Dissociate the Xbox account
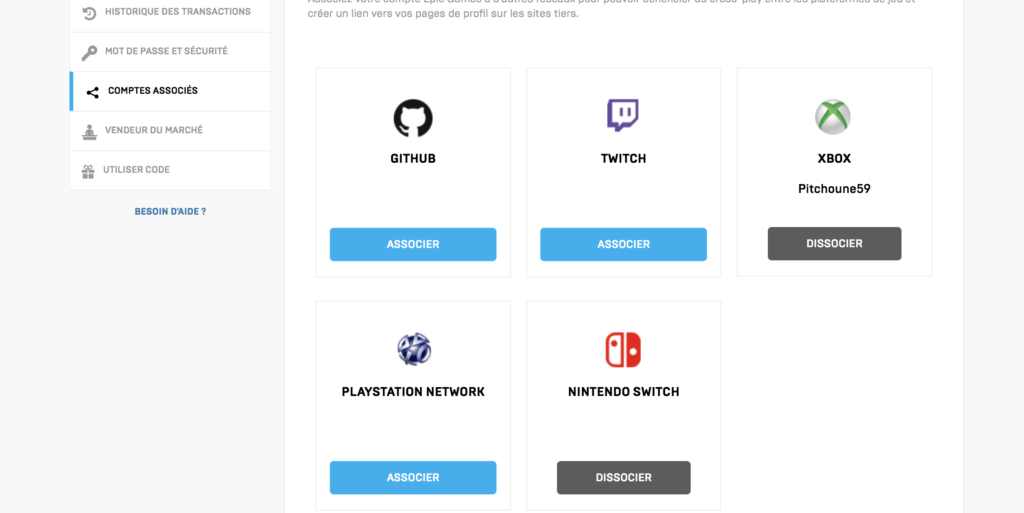This screenshot has height=513, width=1024. coord(834,243)
